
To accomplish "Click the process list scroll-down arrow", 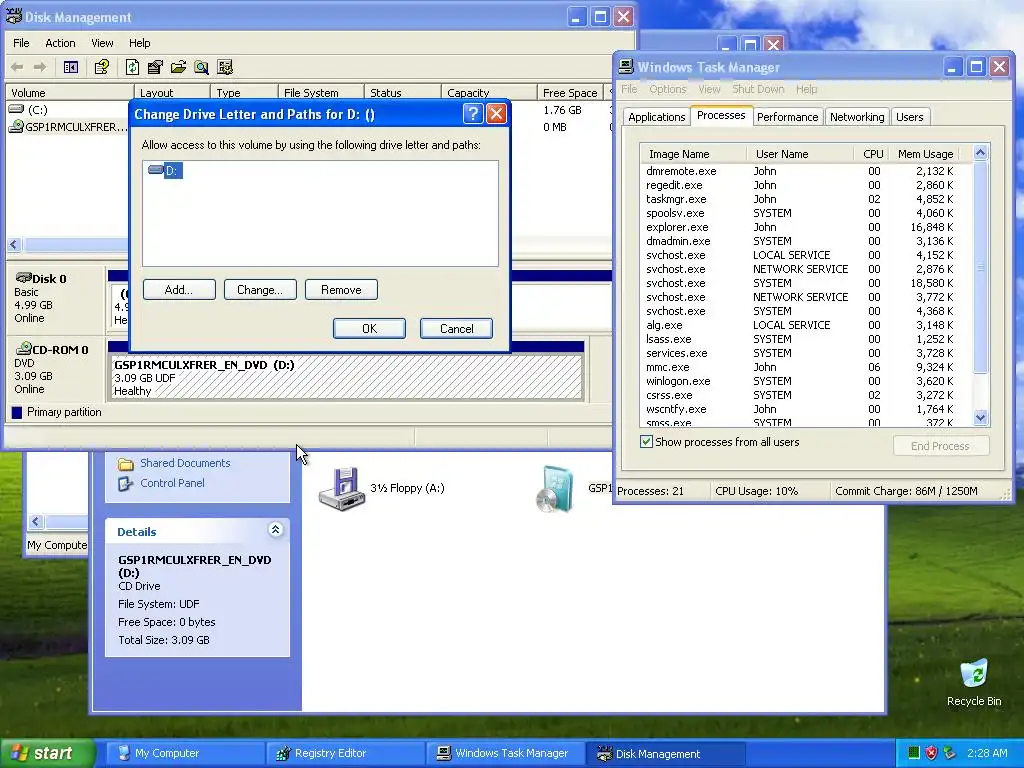I will click(x=980, y=417).
